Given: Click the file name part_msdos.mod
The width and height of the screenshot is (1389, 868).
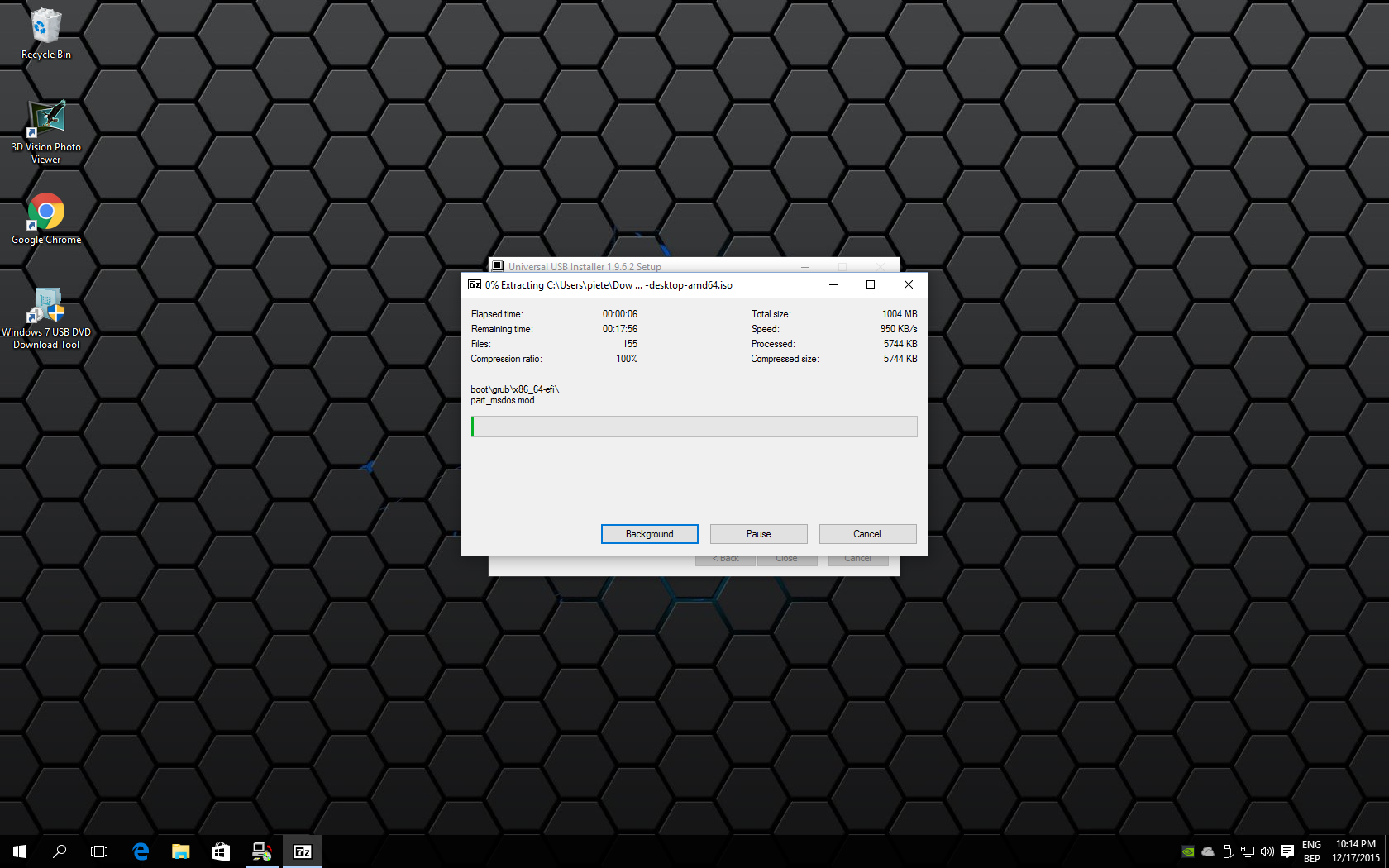Looking at the screenshot, I should point(503,400).
